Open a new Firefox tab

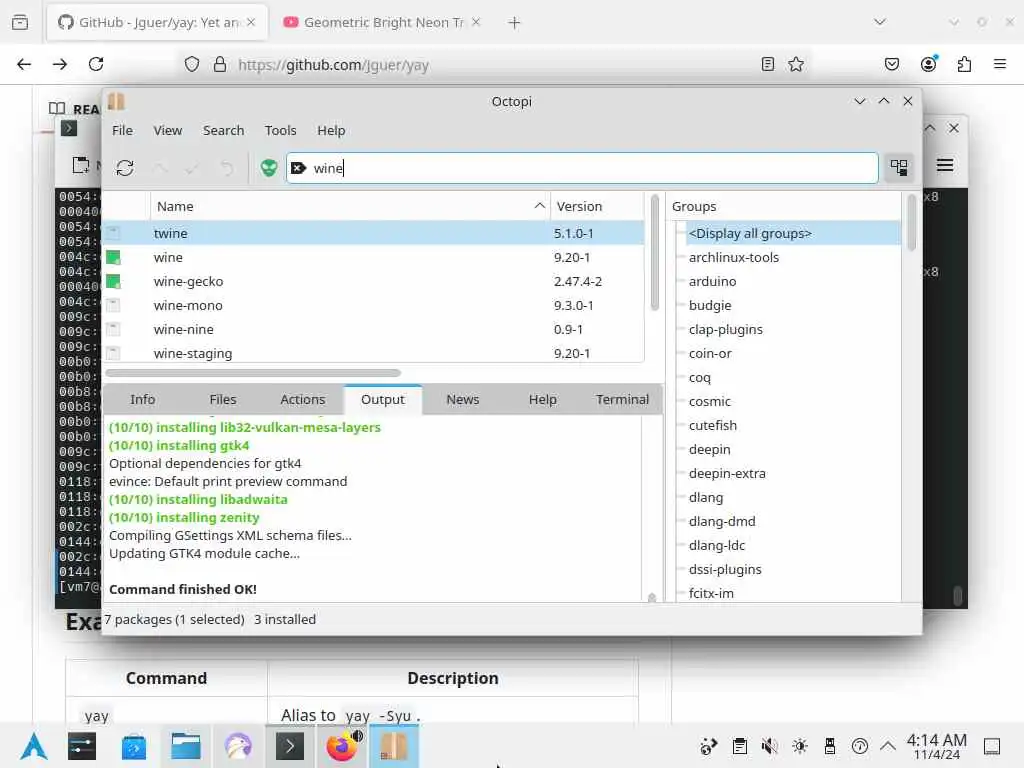514,23
